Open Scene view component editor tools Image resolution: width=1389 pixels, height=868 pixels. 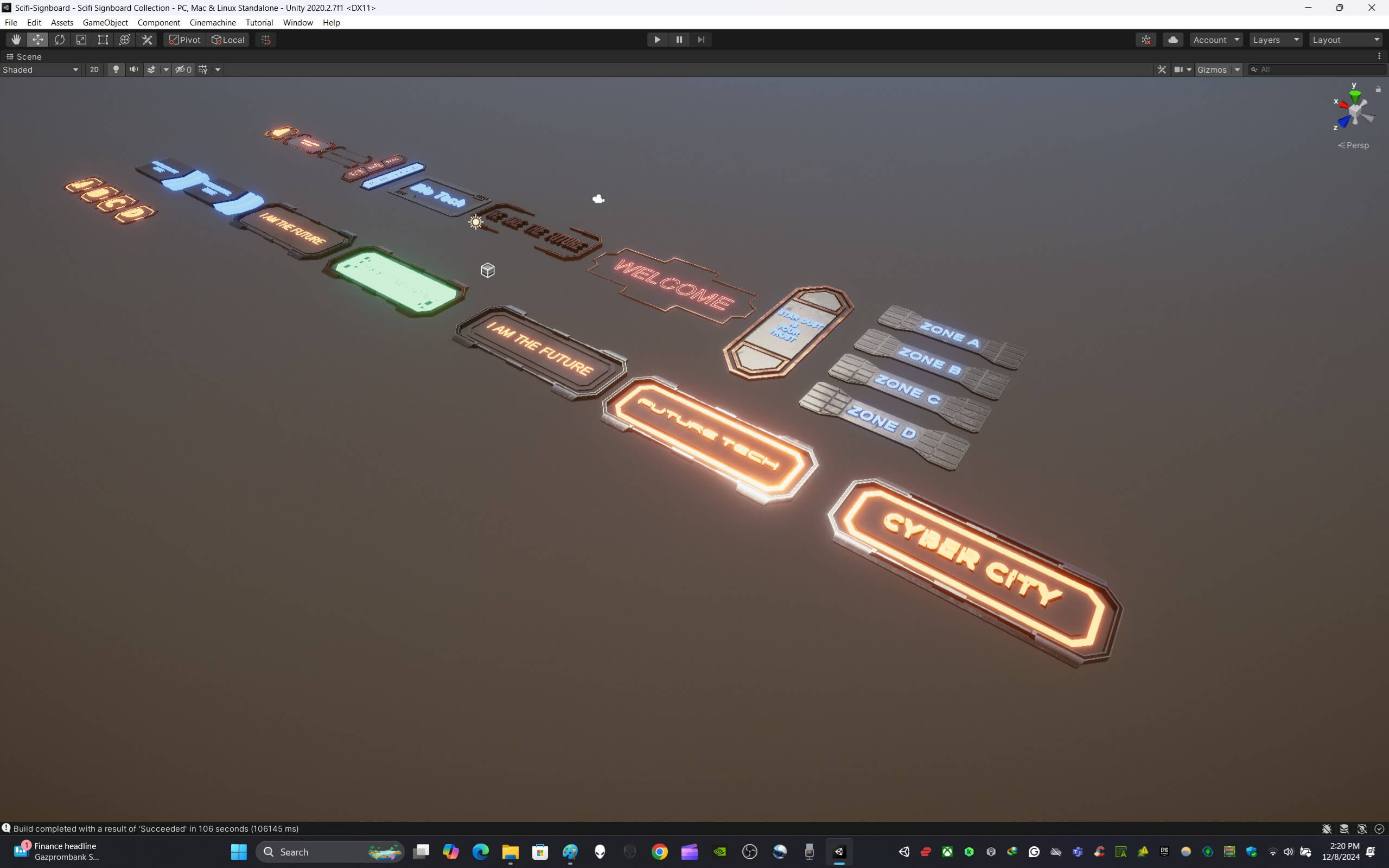[1162, 69]
